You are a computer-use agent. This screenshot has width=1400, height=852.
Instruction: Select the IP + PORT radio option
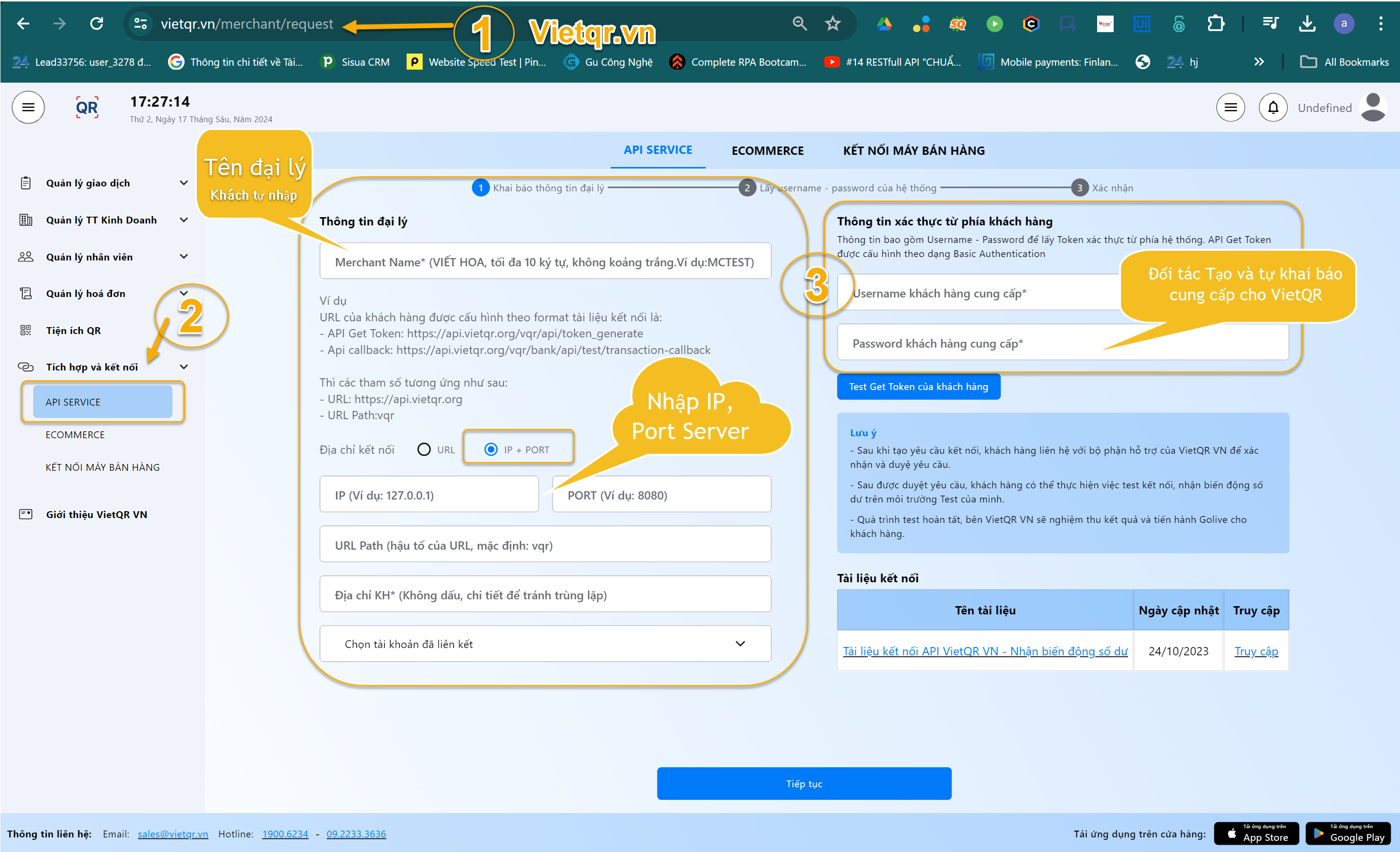pyautogui.click(x=491, y=449)
